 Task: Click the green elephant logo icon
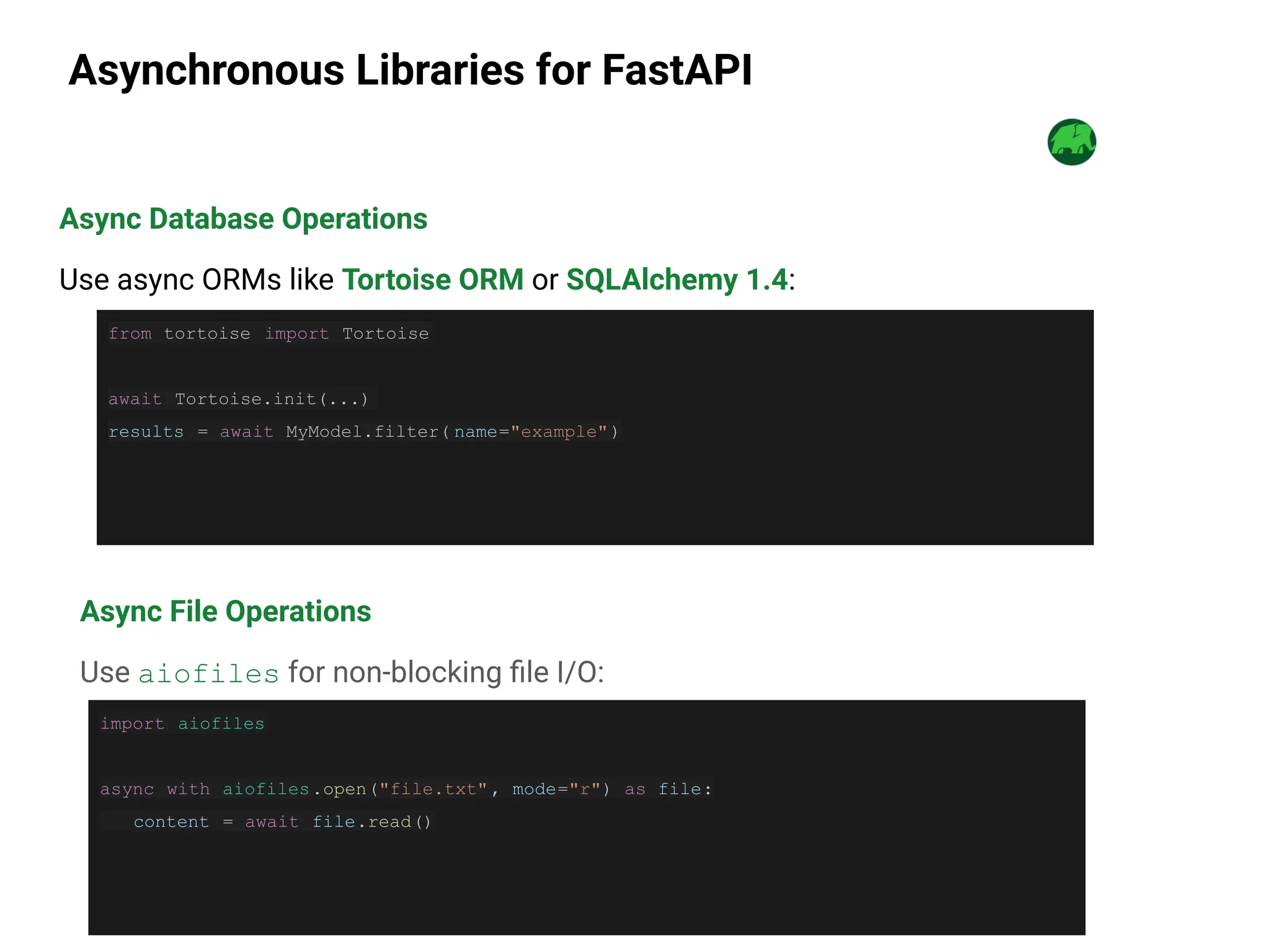tap(1072, 142)
